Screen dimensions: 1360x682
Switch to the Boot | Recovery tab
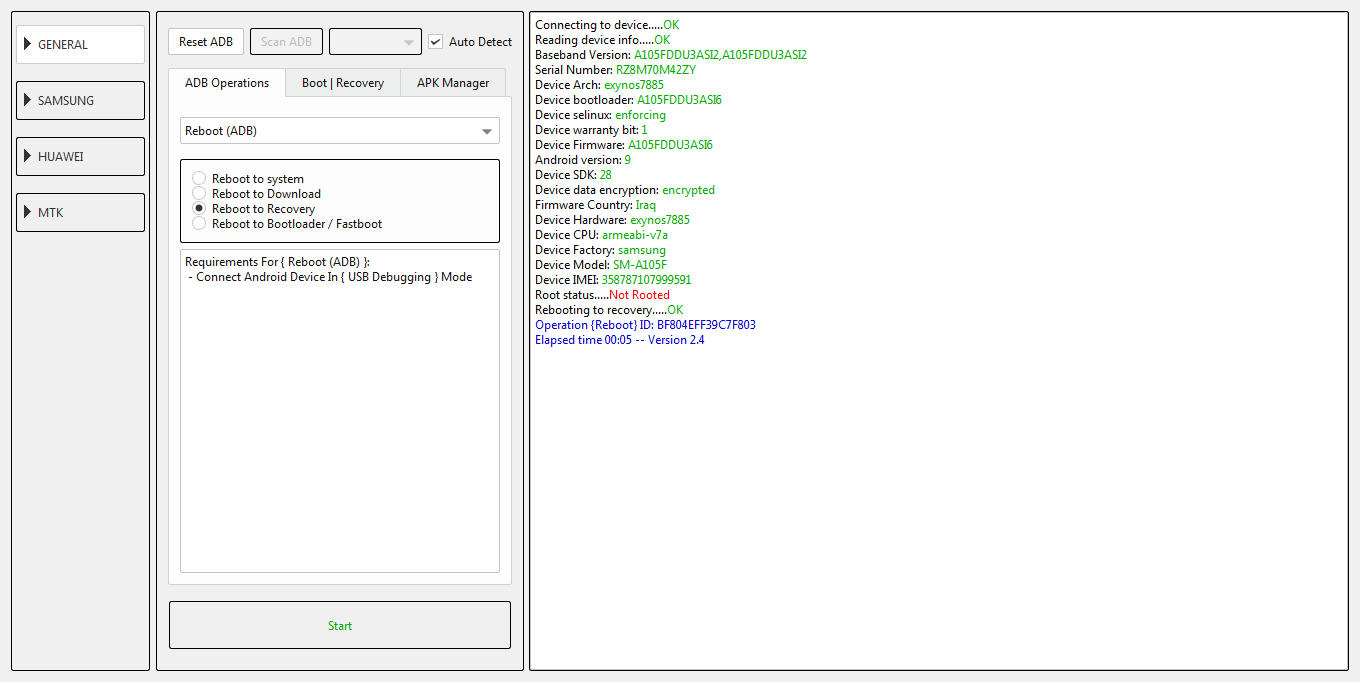pyautogui.click(x=343, y=83)
